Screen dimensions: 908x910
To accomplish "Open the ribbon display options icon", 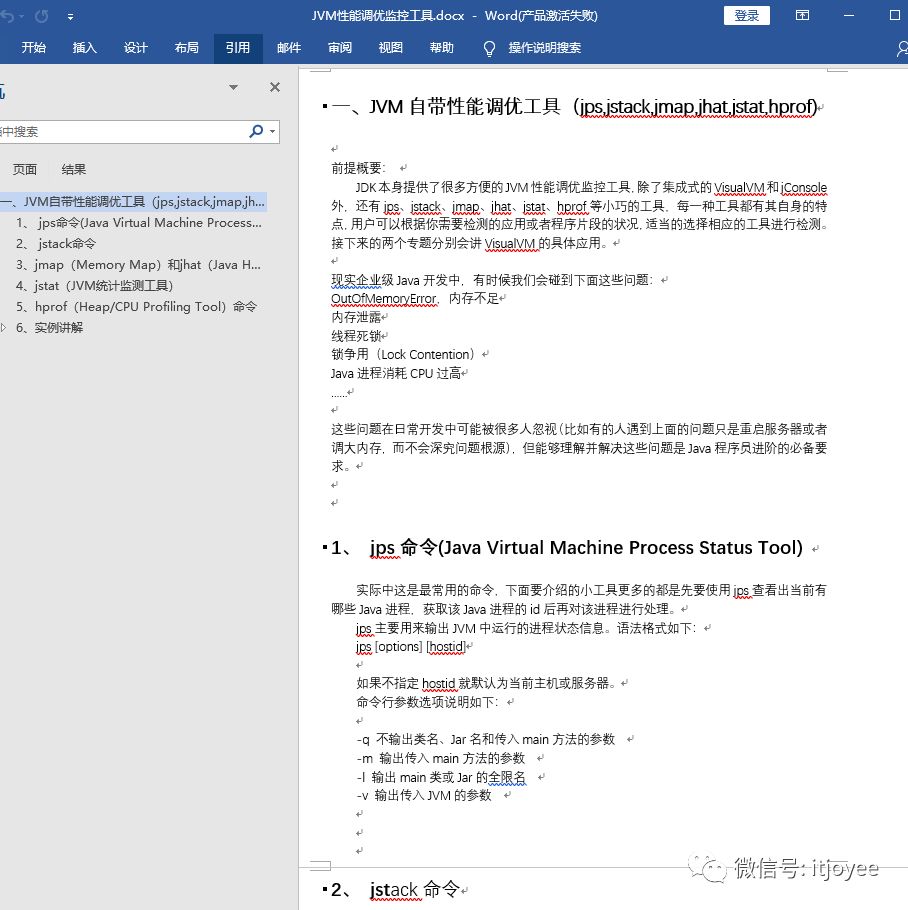I will 802,16.
